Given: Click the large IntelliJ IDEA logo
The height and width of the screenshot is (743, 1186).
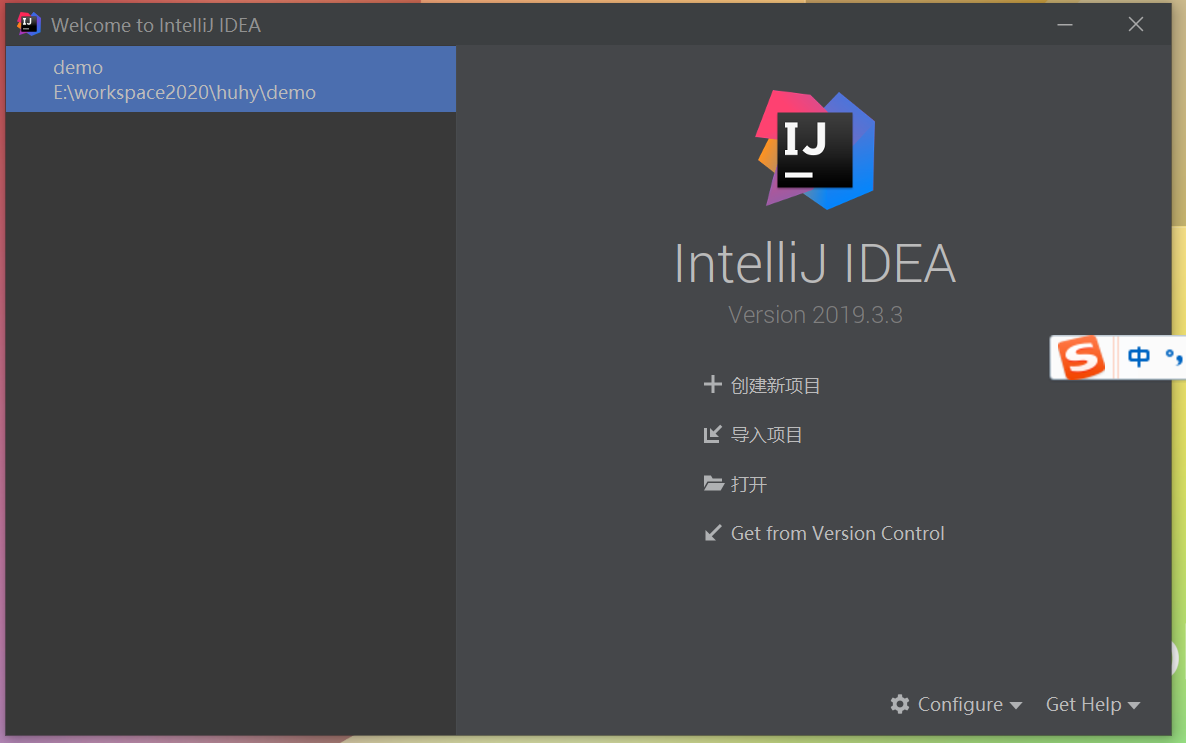Looking at the screenshot, I should [x=815, y=150].
